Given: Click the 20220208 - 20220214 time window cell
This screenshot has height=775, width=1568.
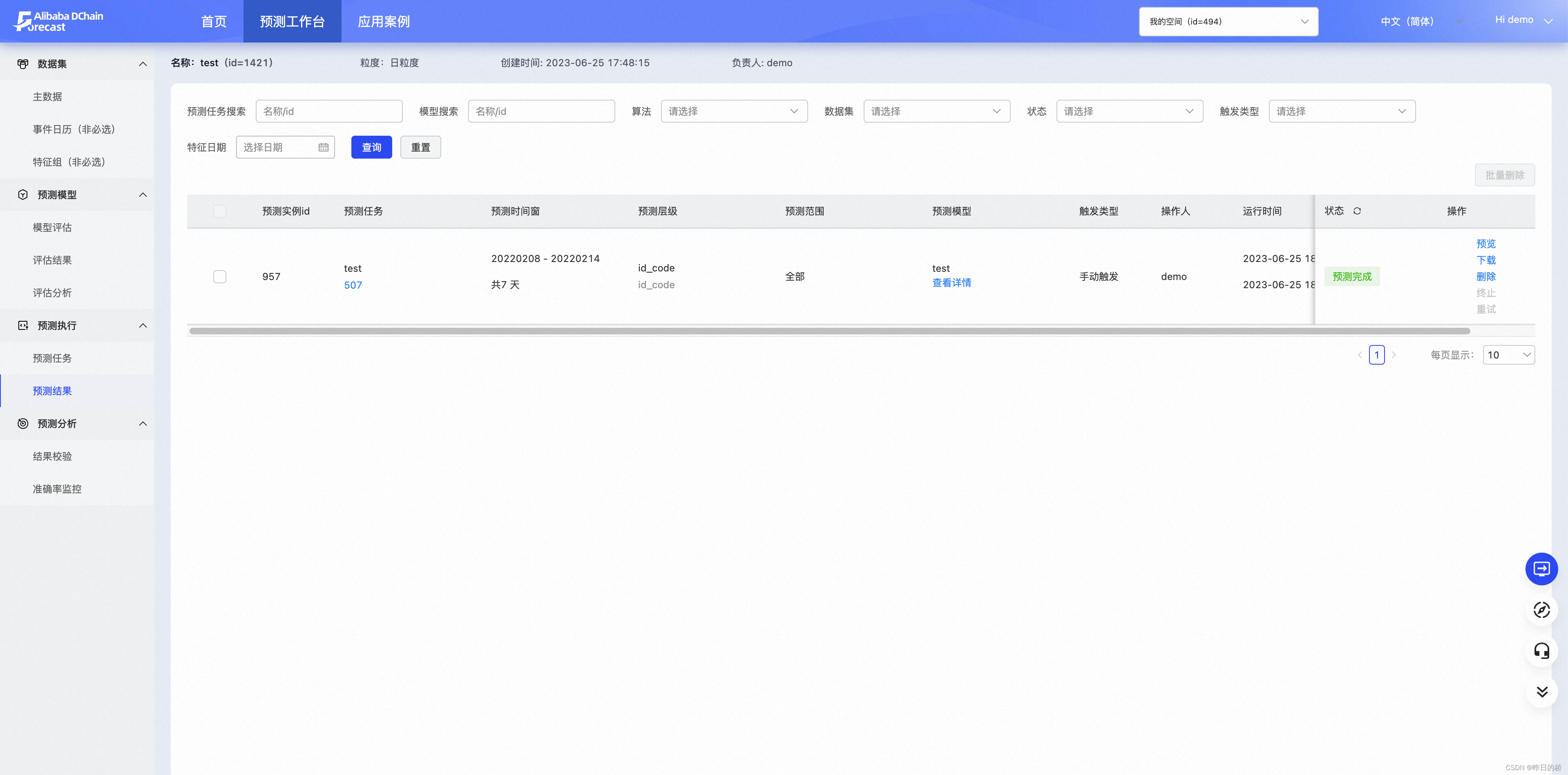Looking at the screenshot, I should pyautogui.click(x=545, y=259).
